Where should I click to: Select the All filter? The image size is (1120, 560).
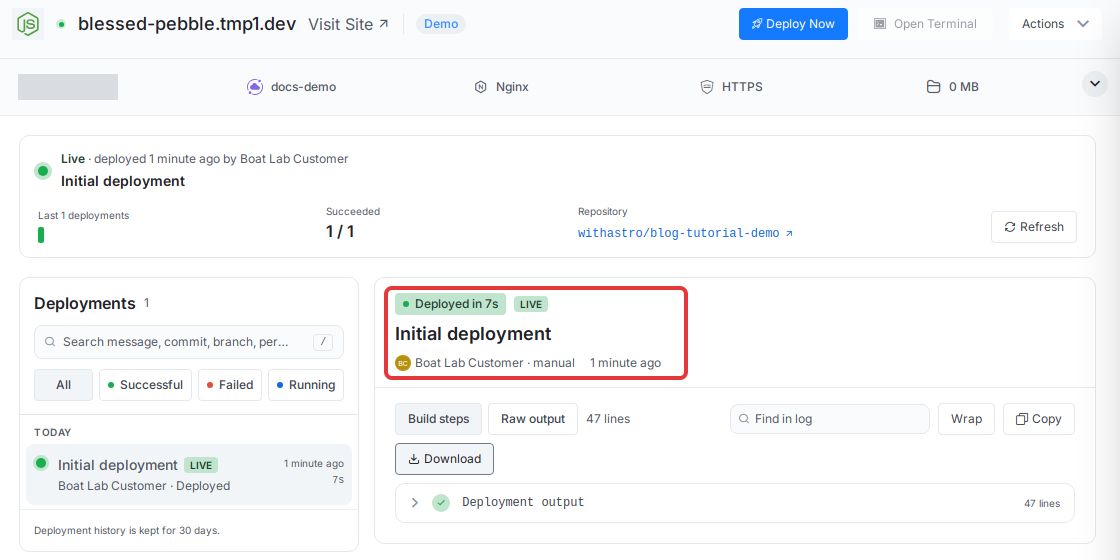point(64,385)
